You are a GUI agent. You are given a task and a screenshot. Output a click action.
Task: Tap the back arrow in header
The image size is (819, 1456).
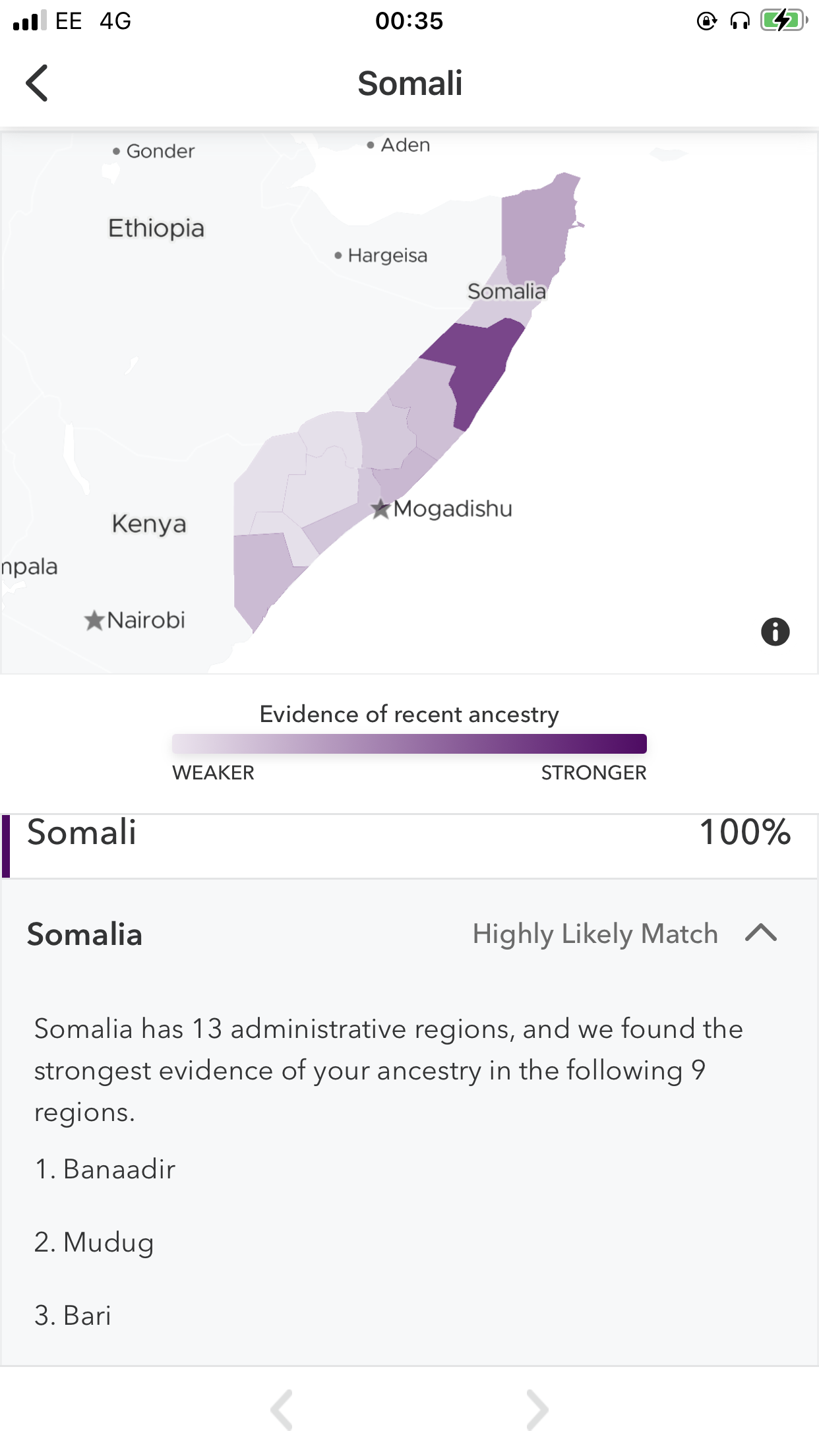[x=37, y=83]
